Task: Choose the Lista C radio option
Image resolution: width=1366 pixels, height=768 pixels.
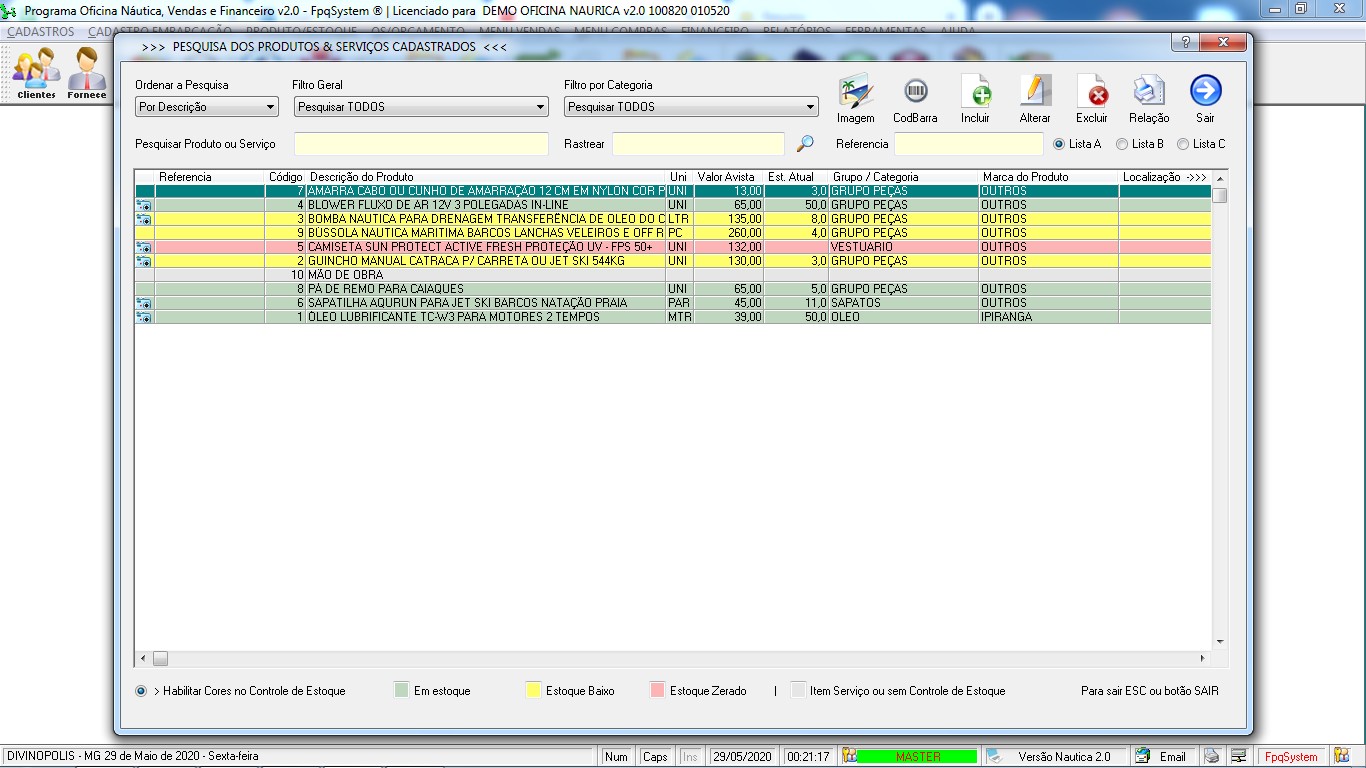Action: click(x=1183, y=144)
